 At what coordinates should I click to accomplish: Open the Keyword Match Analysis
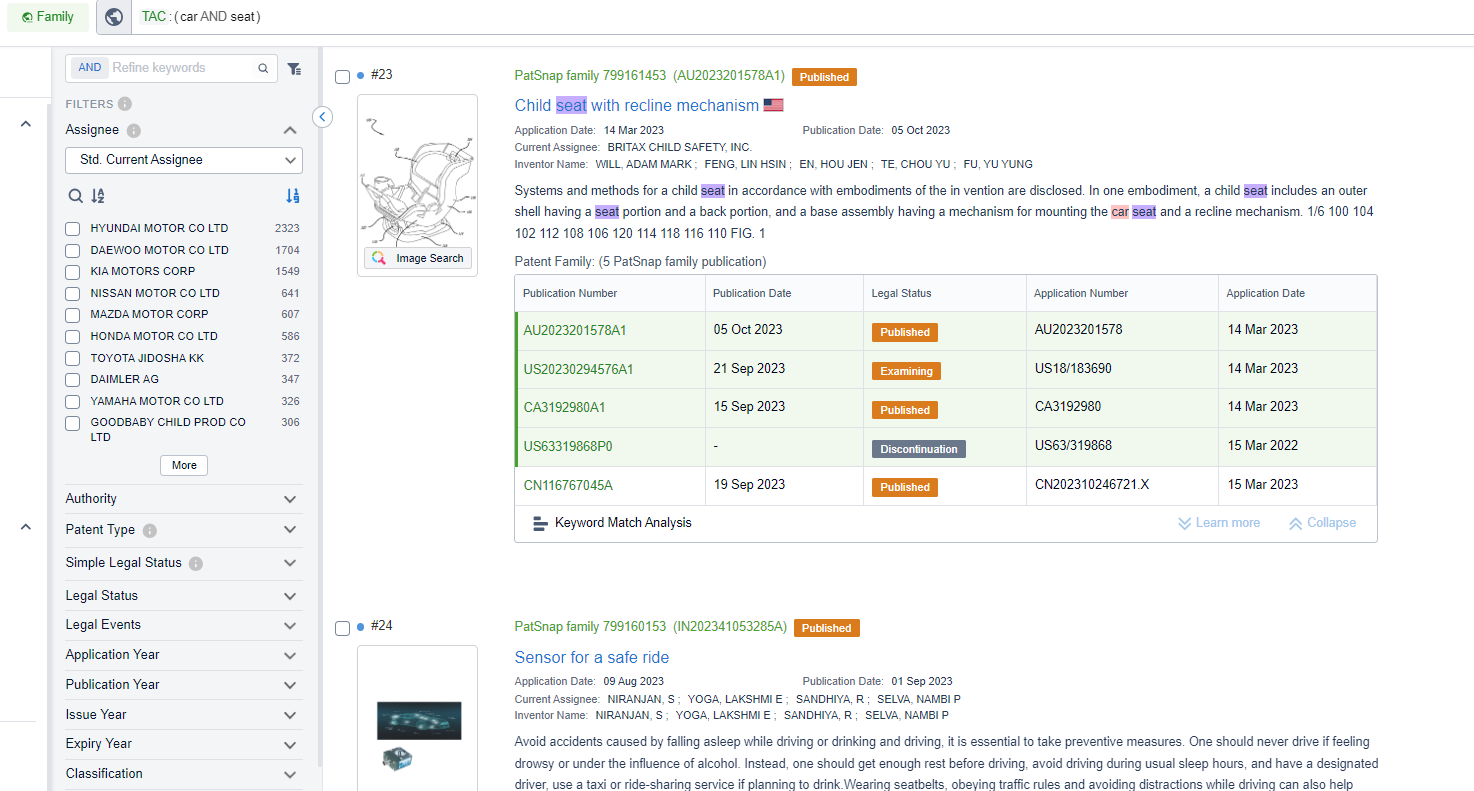tap(612, 523)
